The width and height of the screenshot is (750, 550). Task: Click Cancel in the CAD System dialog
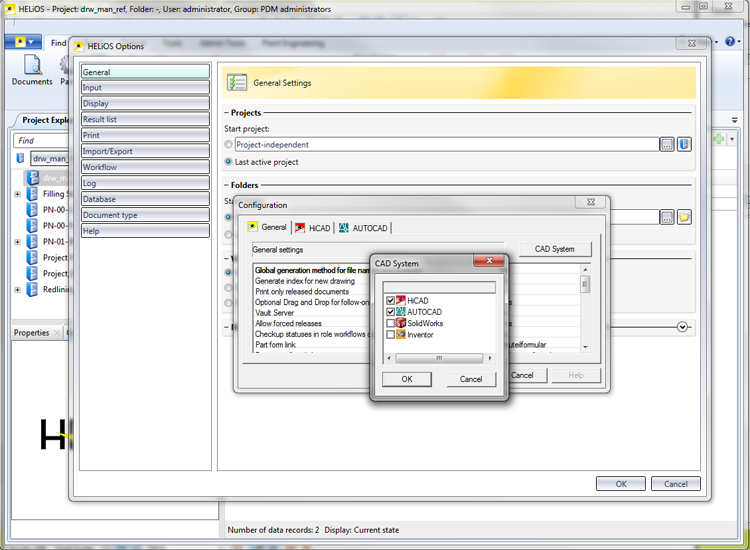pos(471,379)
